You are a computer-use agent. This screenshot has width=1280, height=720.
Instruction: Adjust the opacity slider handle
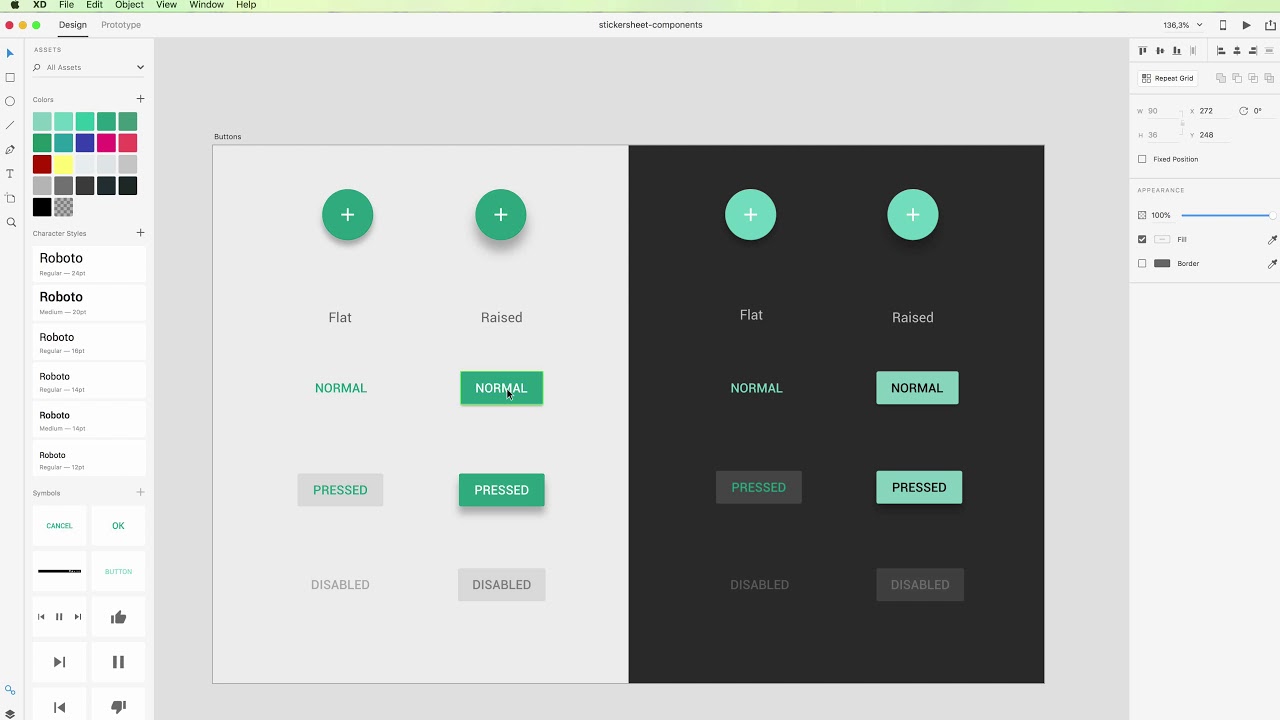coord(1271,215)
